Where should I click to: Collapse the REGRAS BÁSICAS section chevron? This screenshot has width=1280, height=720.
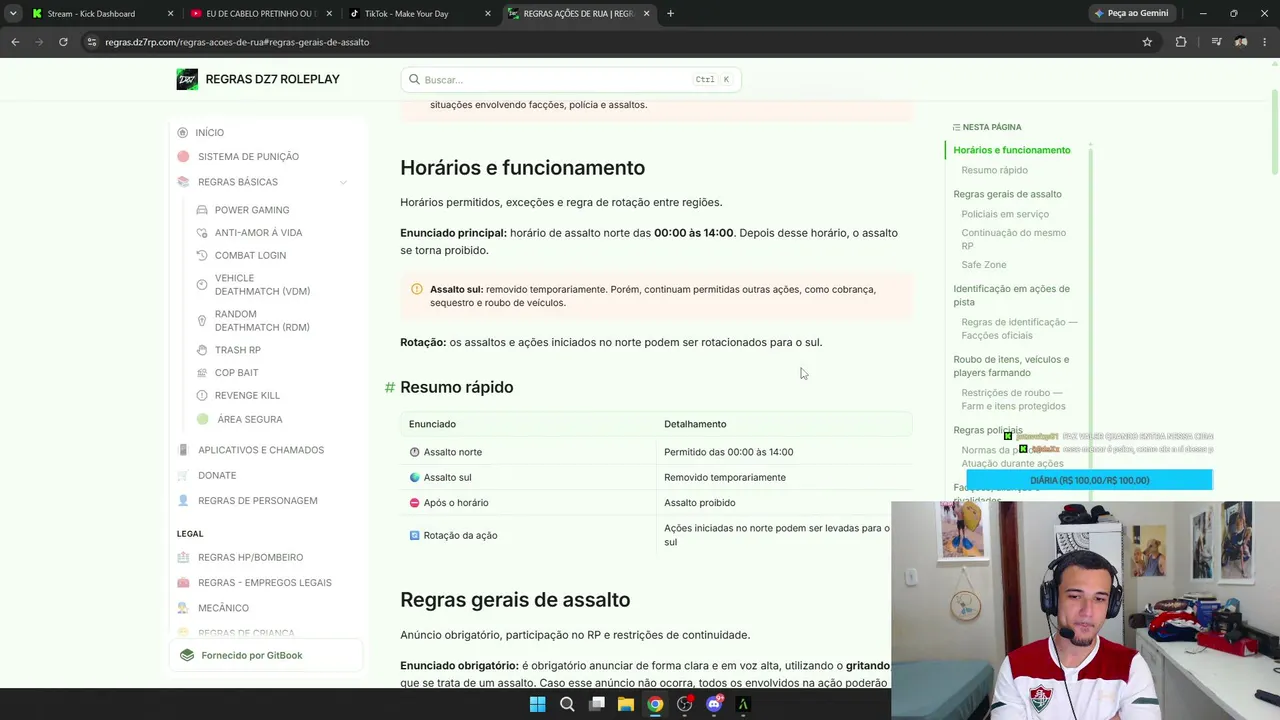[343, 182]
